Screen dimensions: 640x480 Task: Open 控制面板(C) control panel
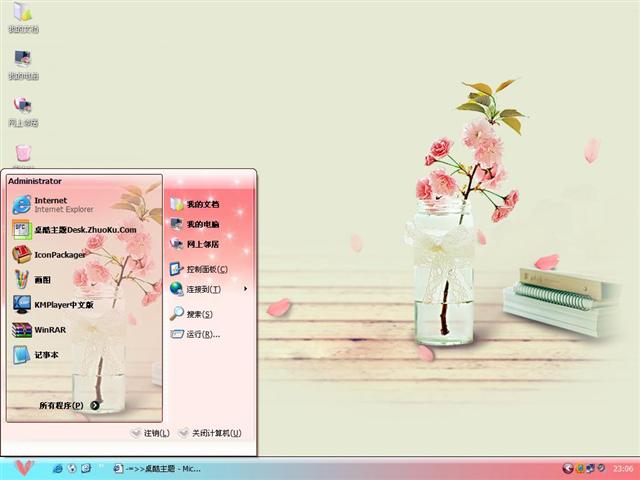pyautogui.click(x=199, y=269)
